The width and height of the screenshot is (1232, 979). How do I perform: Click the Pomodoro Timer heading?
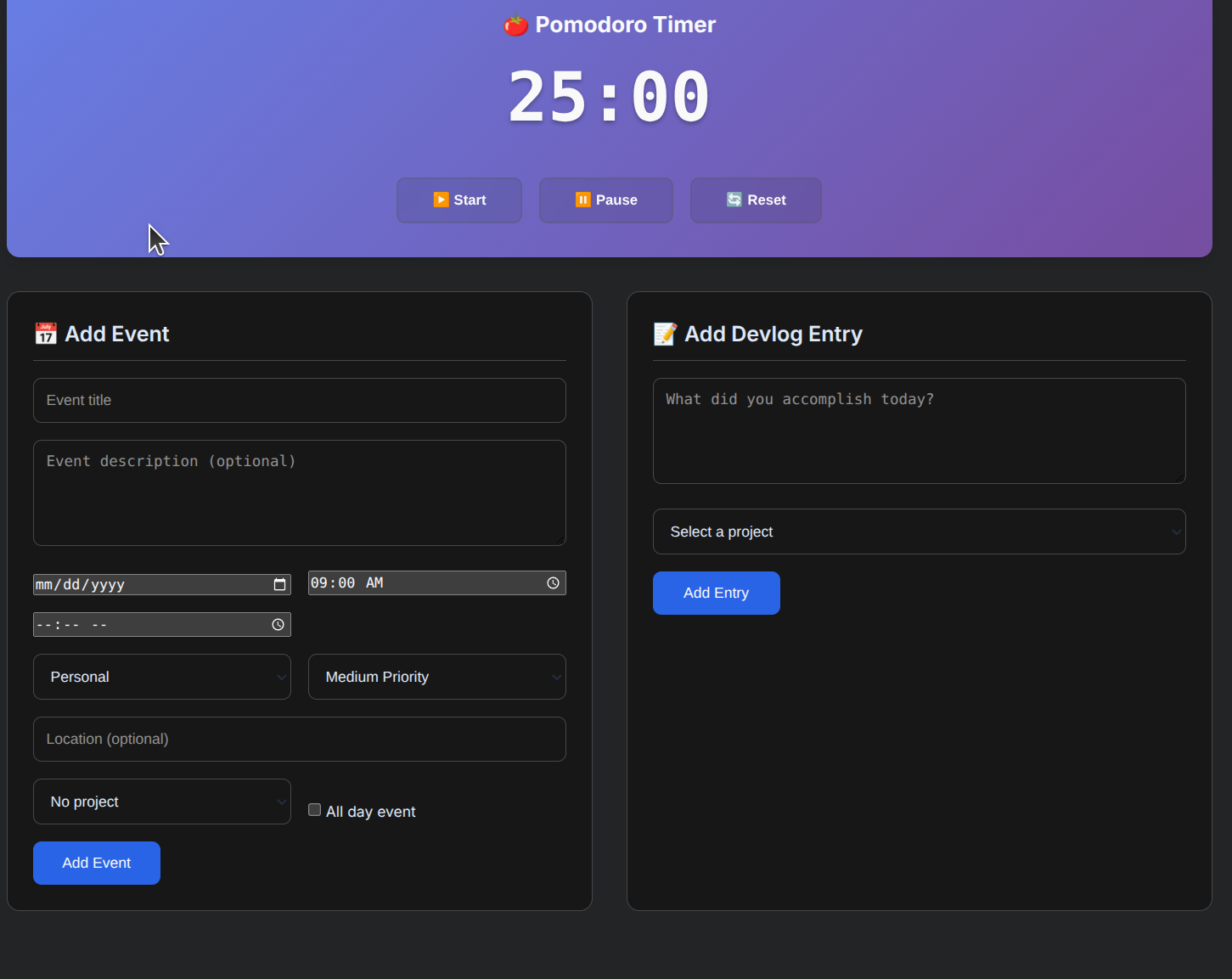pyautogui.click(x=610, y=25)
